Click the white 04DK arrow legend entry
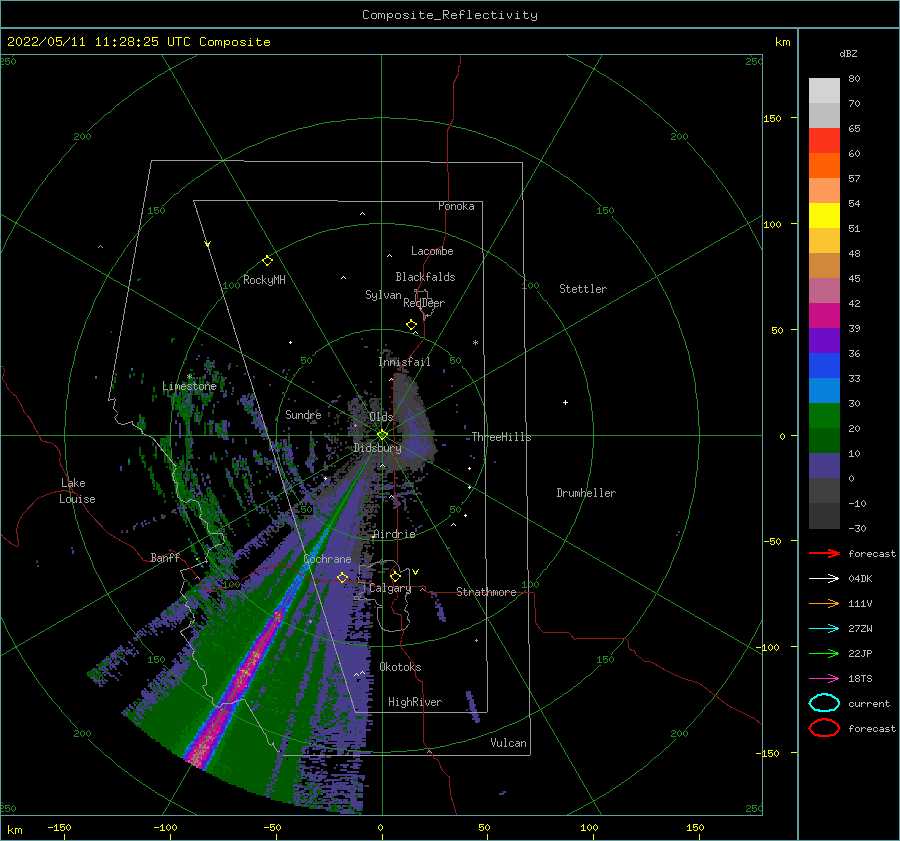The width and height of the screenshot is (900, 841). tap(824, 579)
